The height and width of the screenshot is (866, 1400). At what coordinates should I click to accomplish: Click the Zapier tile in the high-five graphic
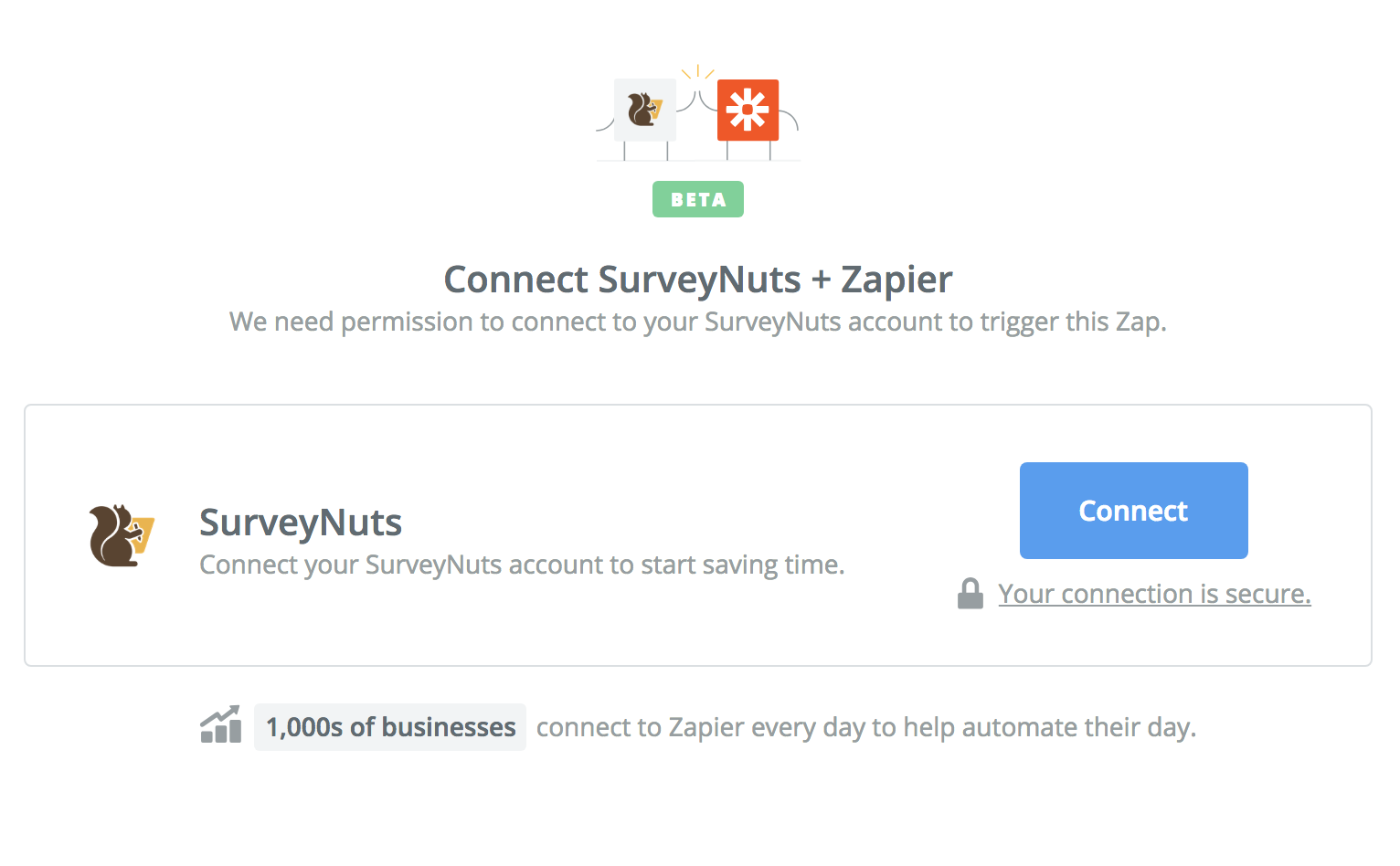[x=748, y=110]
